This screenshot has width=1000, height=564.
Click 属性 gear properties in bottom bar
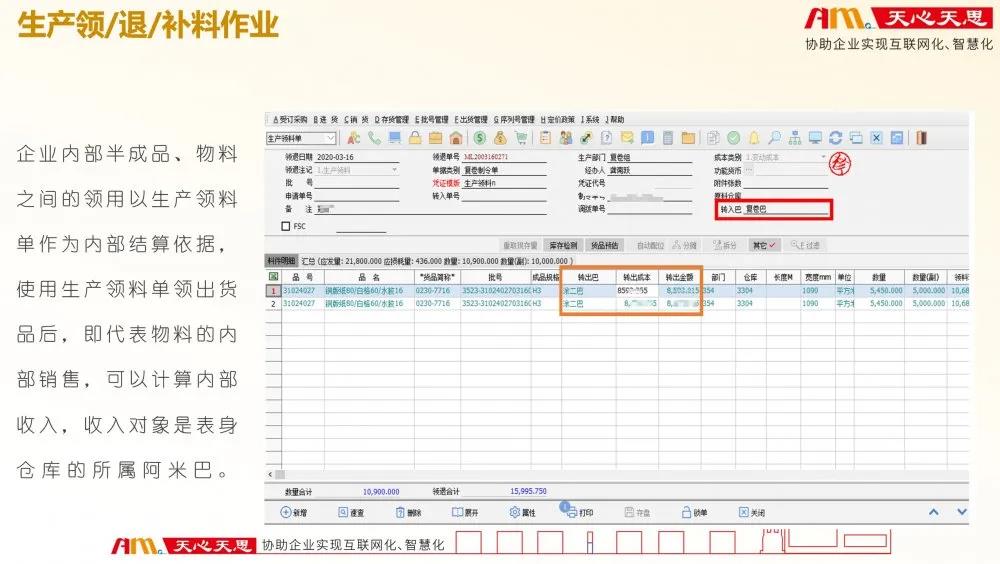(522, 512)
